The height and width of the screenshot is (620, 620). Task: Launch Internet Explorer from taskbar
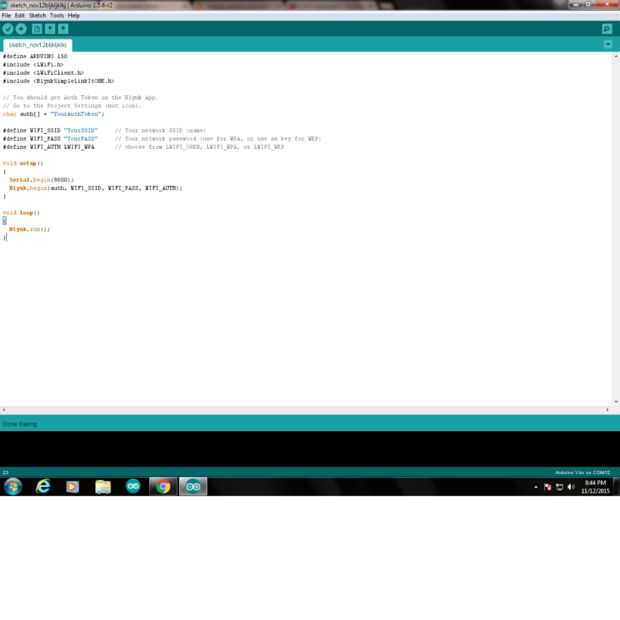pyautogui.click(x=43, y=486)
